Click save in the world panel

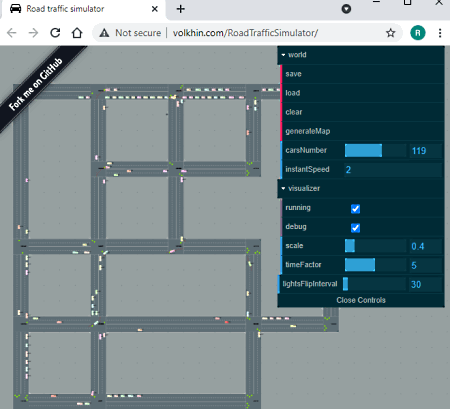pyautogui.click(x=362, y=74)
